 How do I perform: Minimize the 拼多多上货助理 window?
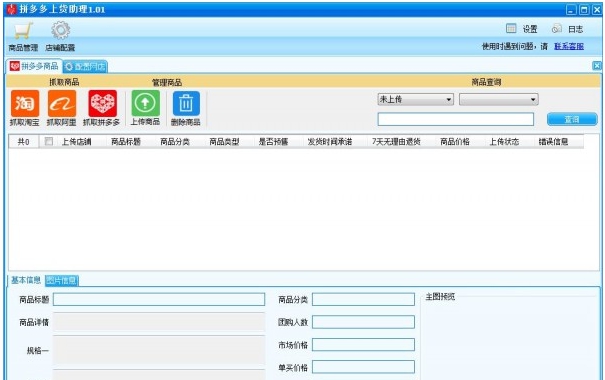point(571,10)
